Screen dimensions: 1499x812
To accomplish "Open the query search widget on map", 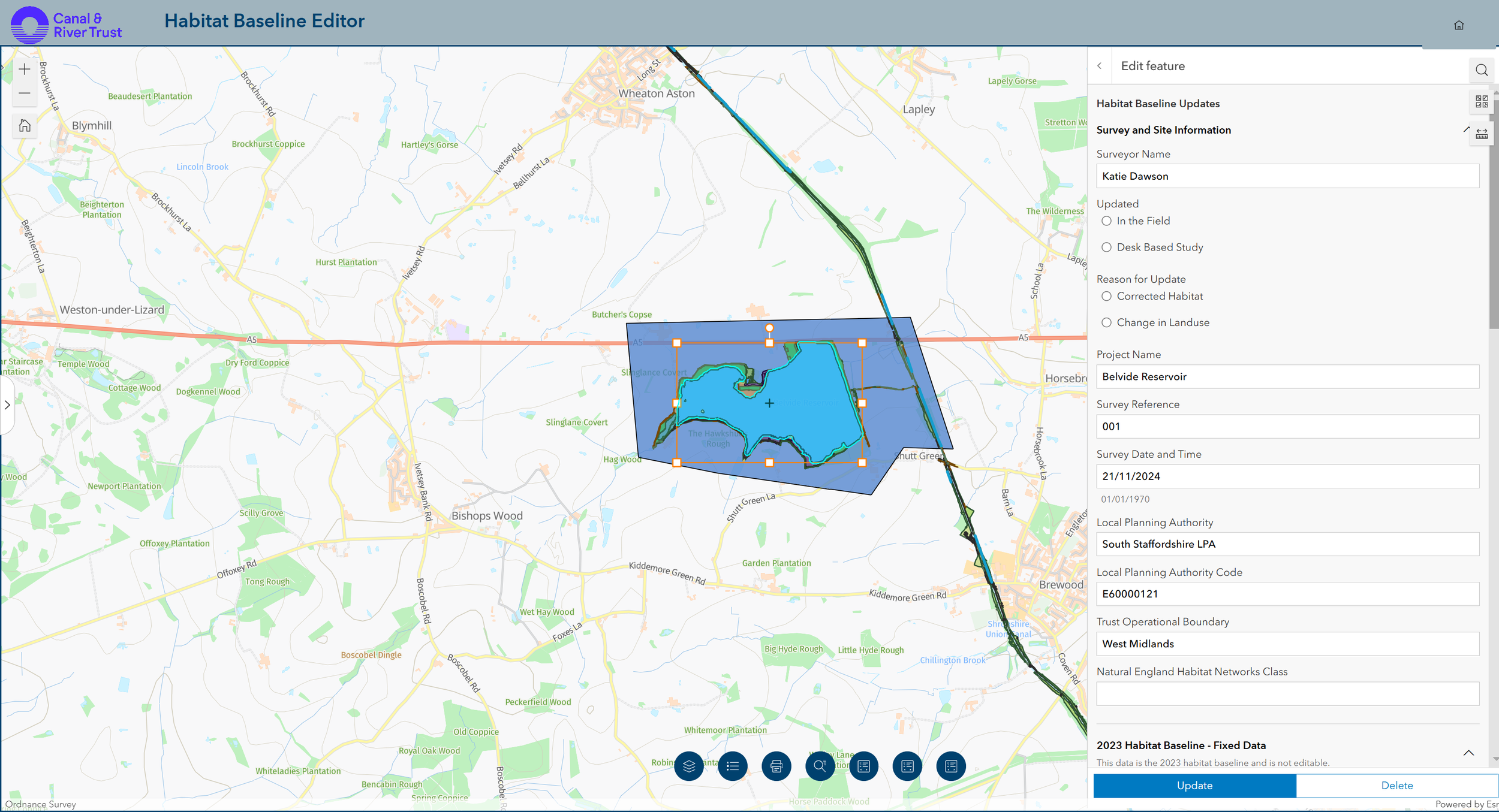I will click(x=820, y=766).
